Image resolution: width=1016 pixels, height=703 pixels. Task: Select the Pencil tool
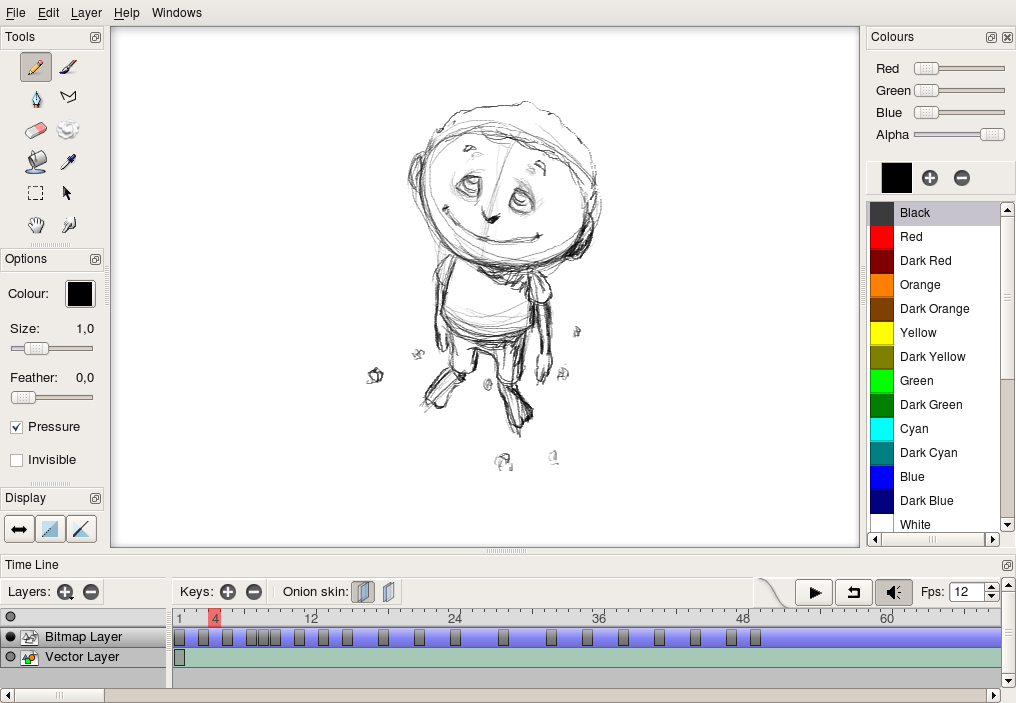click(x=35, y=66)
